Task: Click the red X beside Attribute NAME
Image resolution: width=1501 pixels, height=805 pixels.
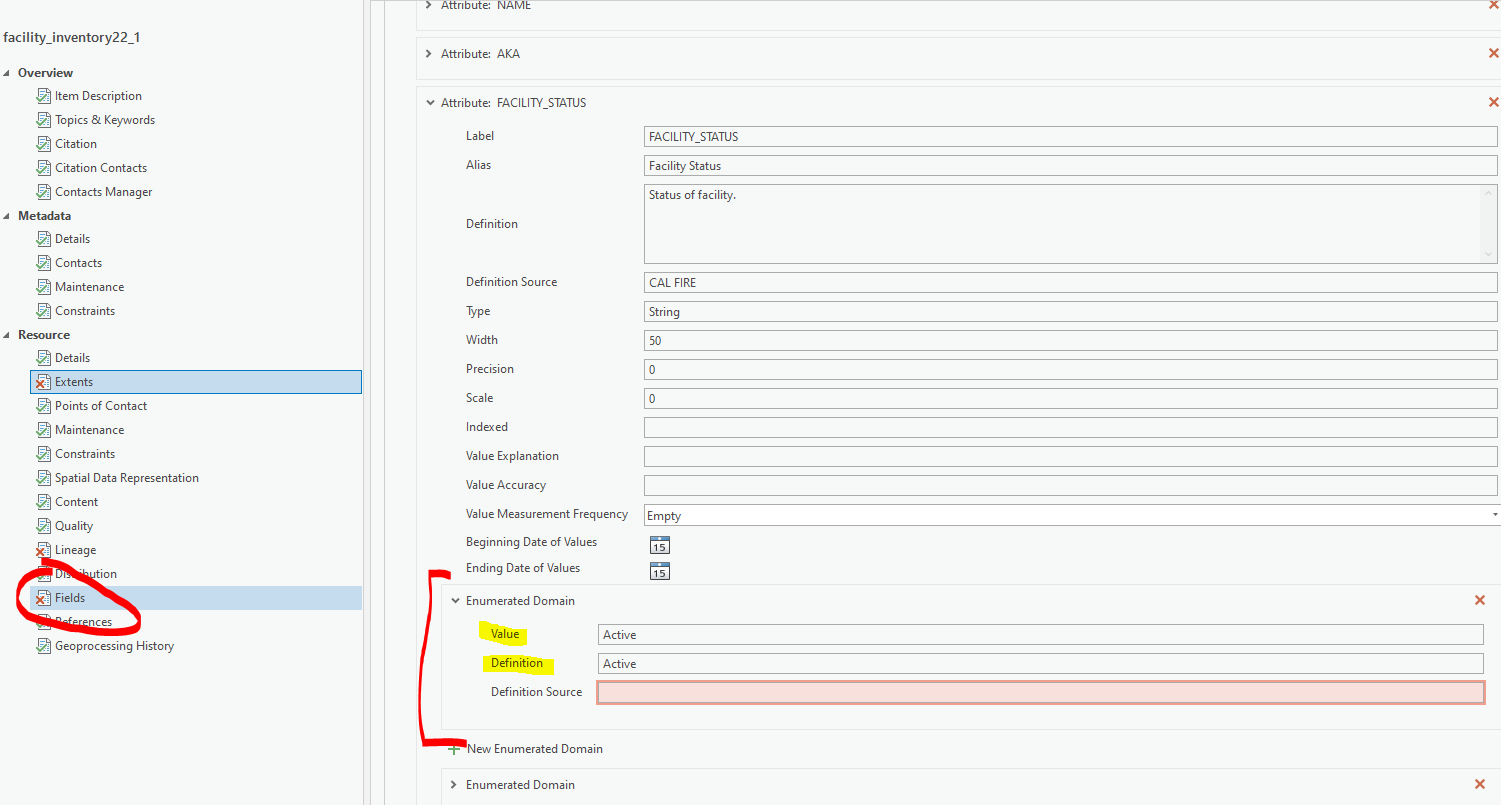Action: 1493,6
